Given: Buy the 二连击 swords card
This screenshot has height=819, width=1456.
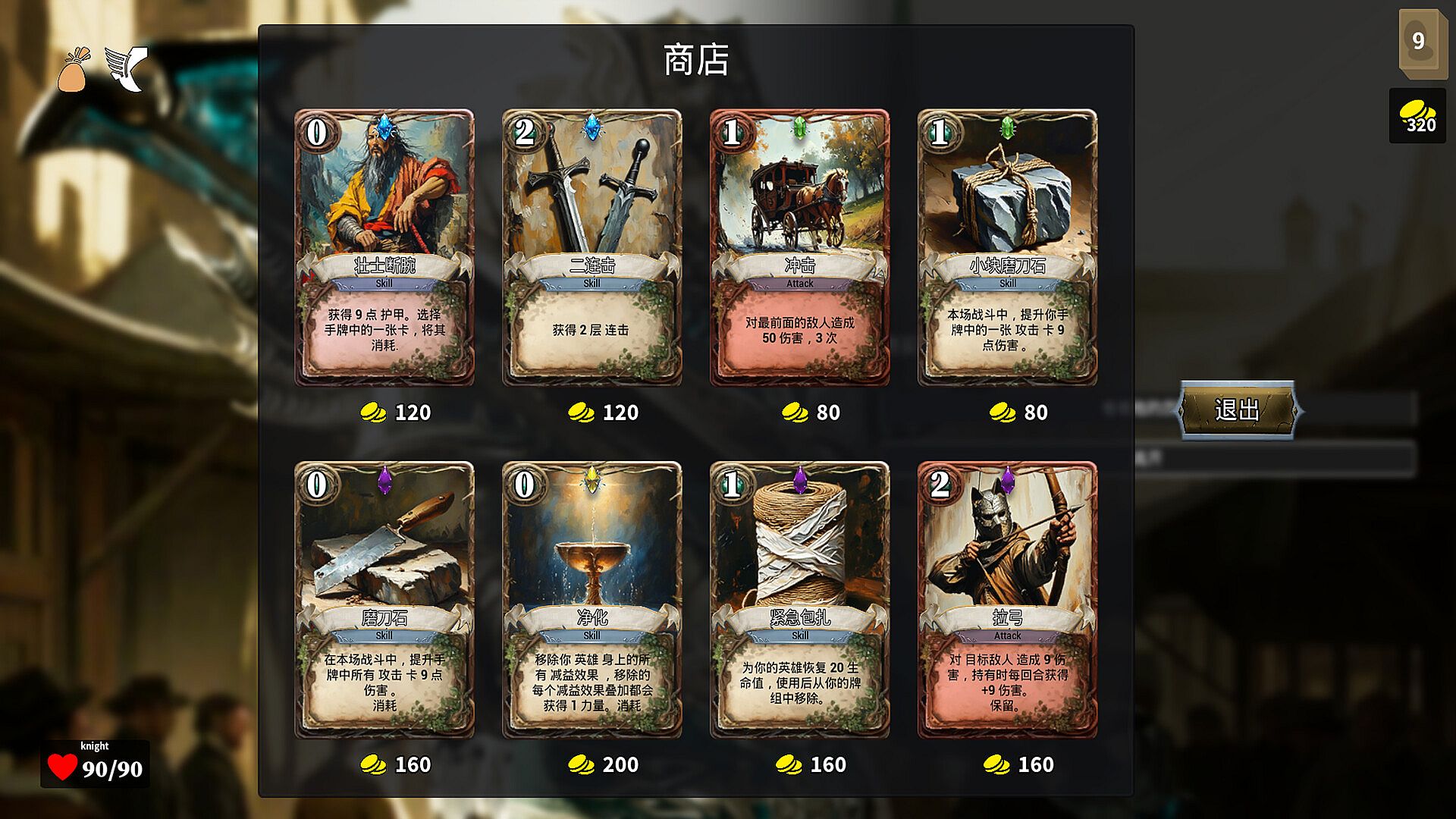Looking at the screenshot, I should coord(592,247).
